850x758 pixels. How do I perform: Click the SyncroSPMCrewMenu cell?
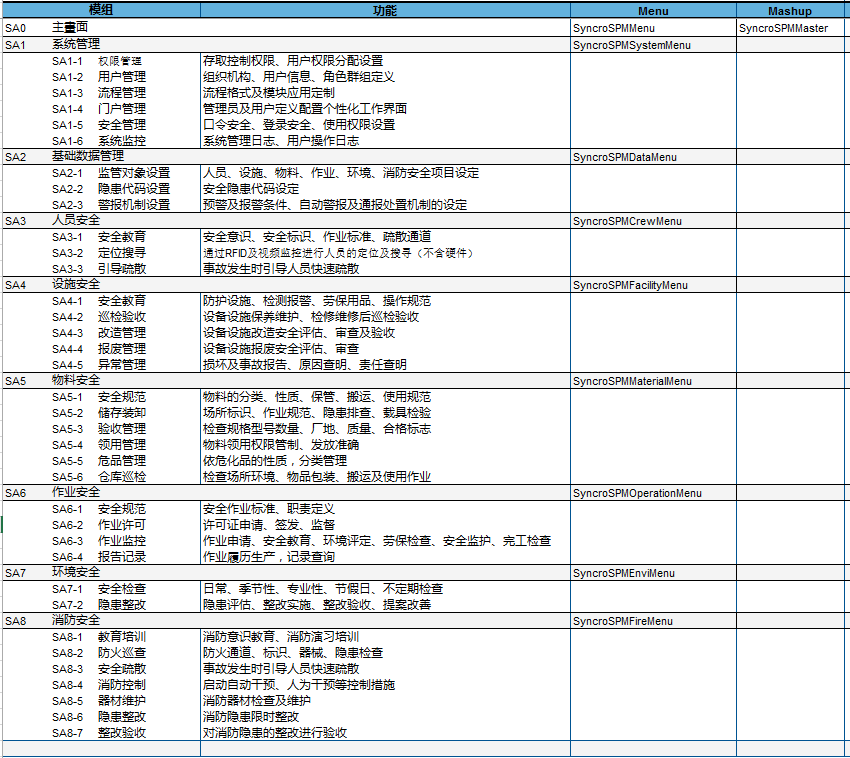(653, 221)
